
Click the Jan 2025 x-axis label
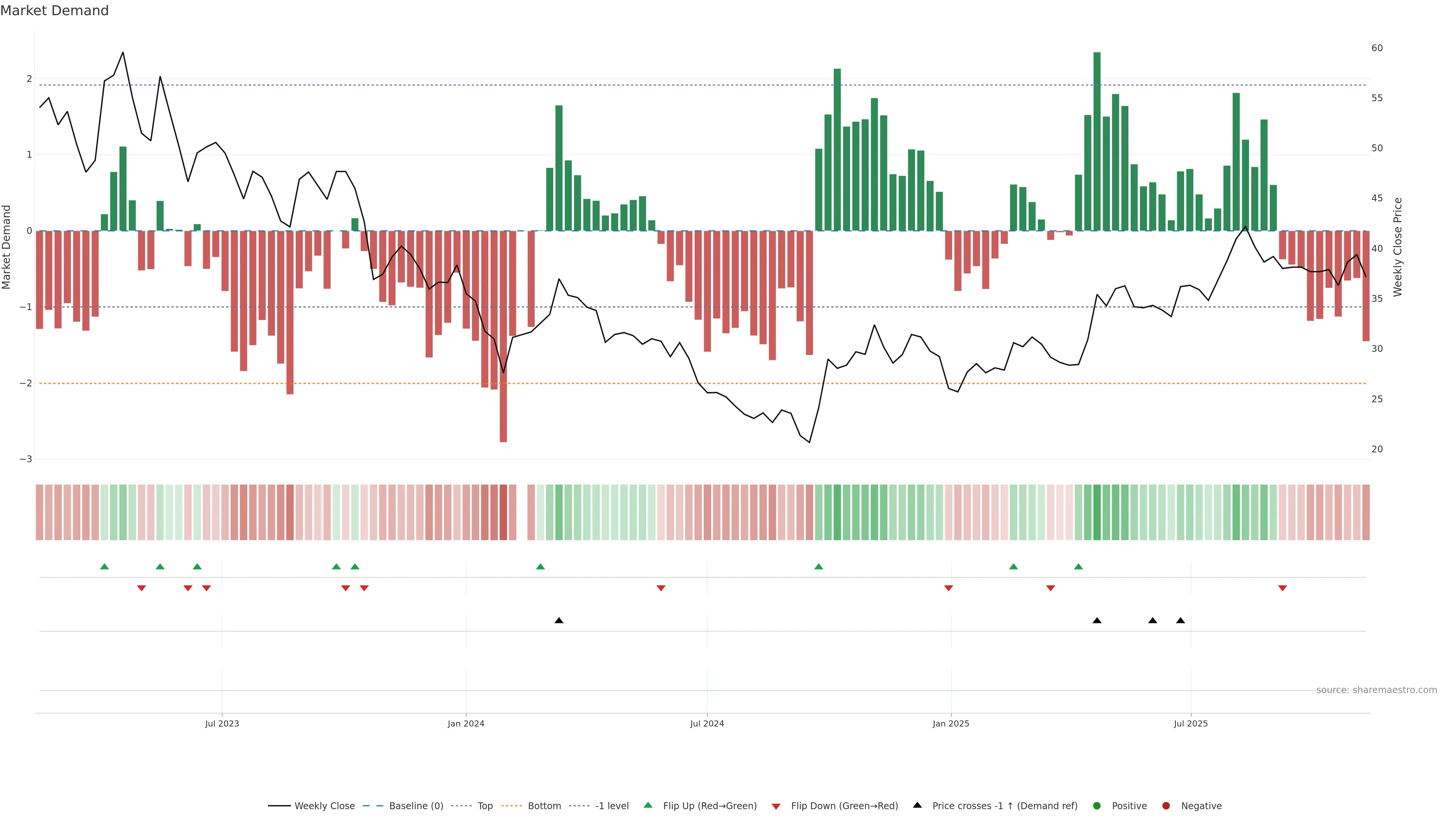[x=951, y=723]
